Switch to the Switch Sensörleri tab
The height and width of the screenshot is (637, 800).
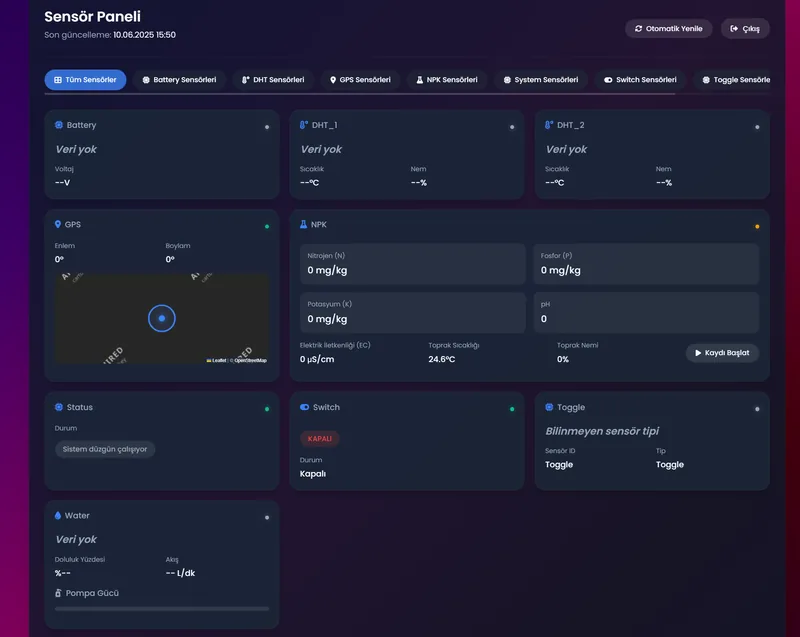pos(640,80)
